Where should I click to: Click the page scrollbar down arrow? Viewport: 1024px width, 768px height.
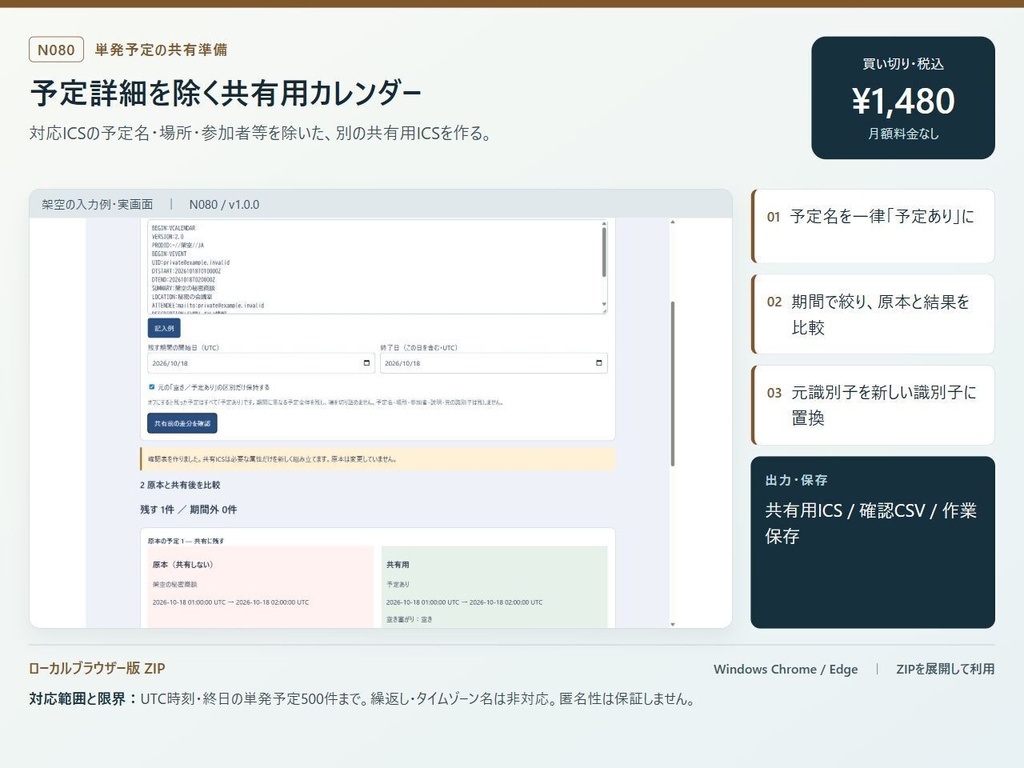673,624
